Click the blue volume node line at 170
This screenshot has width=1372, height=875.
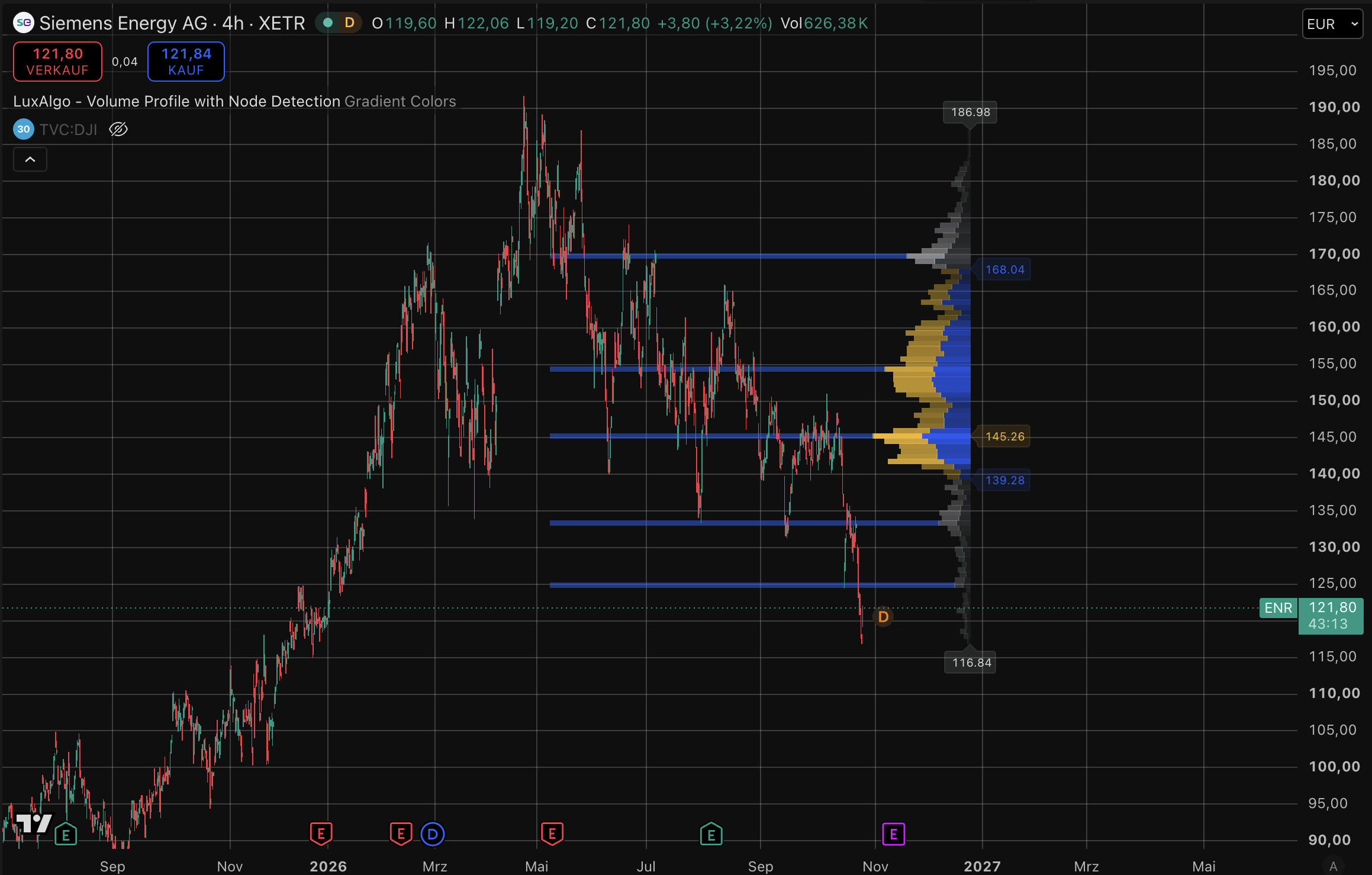point(728,256)
